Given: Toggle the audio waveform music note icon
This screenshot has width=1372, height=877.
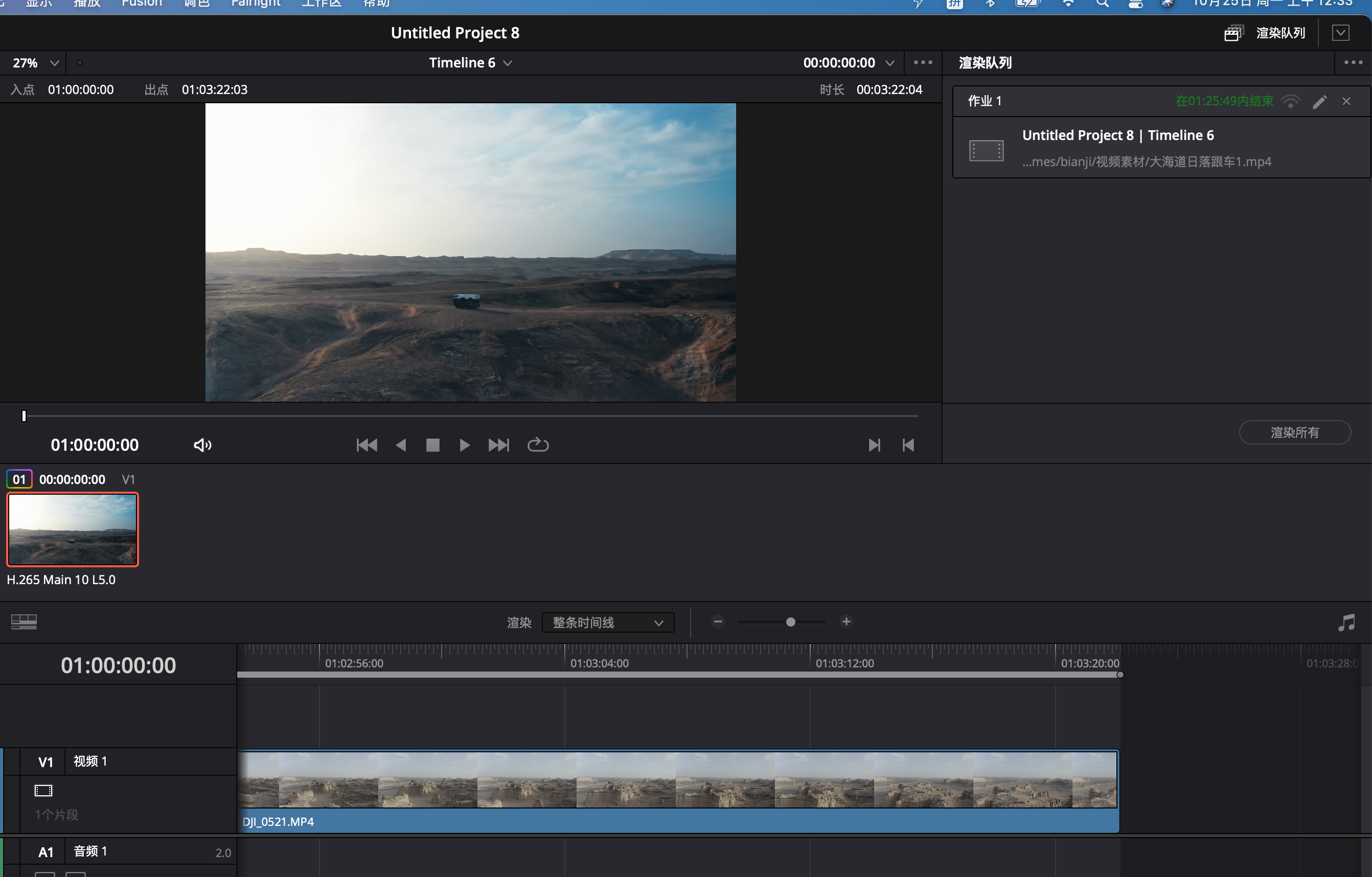Looking at the screenshot, I should (1346, 622).
